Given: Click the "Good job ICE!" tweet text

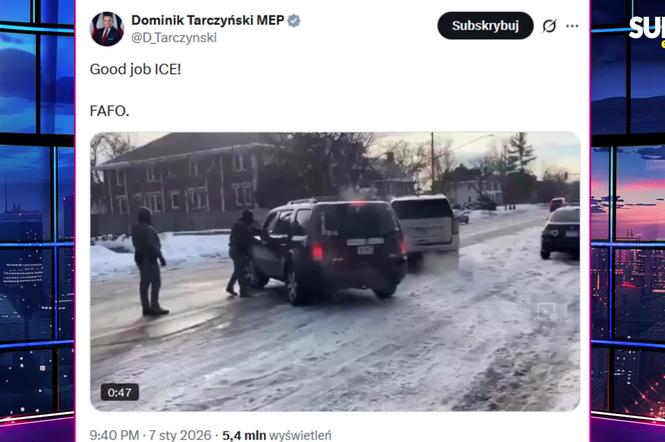Looking at the screenshot, I should tap(135, 69).
